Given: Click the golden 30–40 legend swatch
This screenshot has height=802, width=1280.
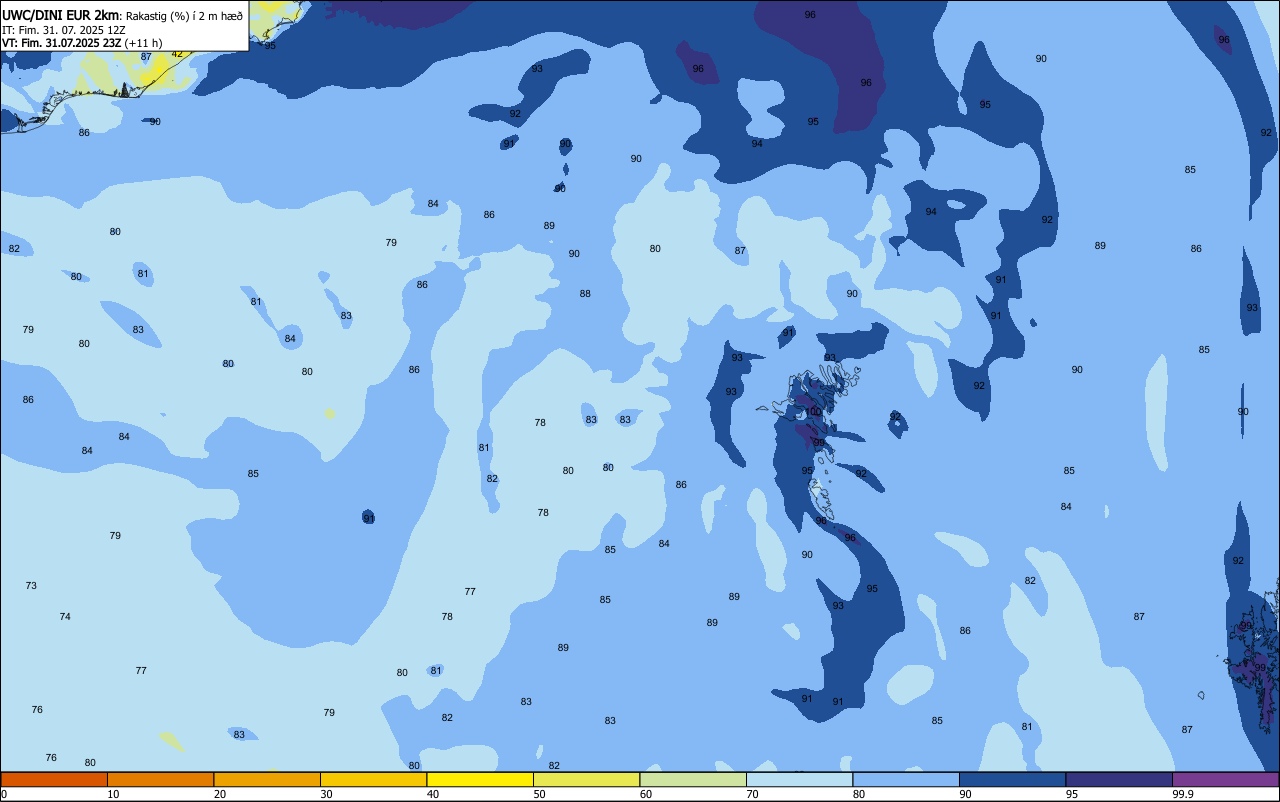Looking at the screenshot, I should [373, 779].
